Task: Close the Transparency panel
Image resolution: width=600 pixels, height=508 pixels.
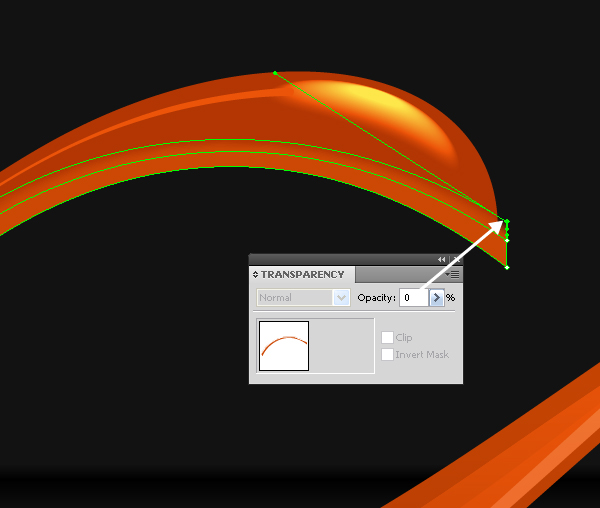Action: click(457, 259)
